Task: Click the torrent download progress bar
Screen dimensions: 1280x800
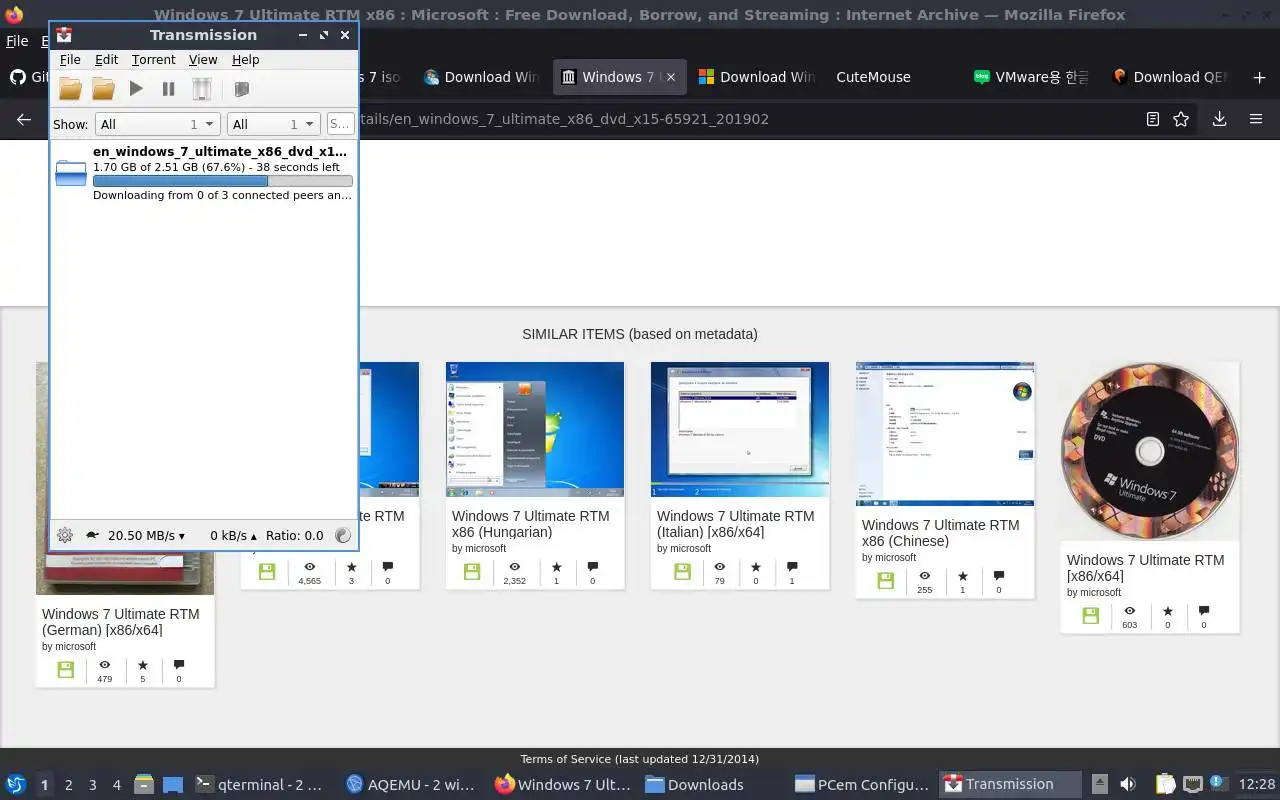Action: pyautogui.click(x=222, y=181)
